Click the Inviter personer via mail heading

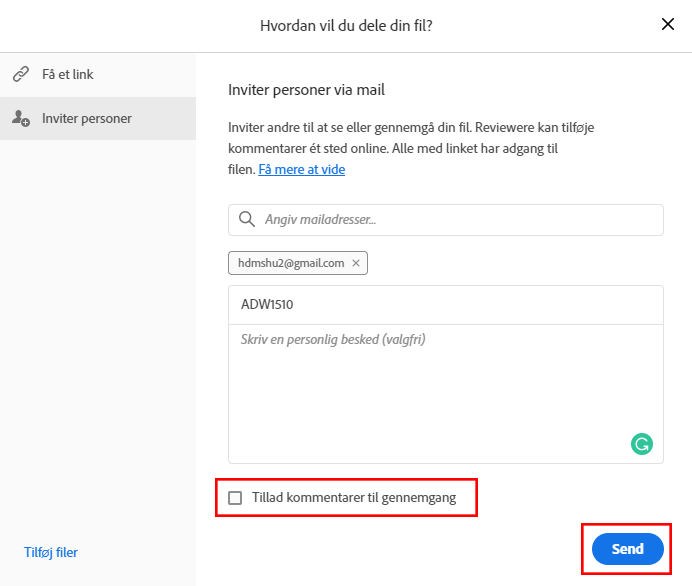pos(306,90)
